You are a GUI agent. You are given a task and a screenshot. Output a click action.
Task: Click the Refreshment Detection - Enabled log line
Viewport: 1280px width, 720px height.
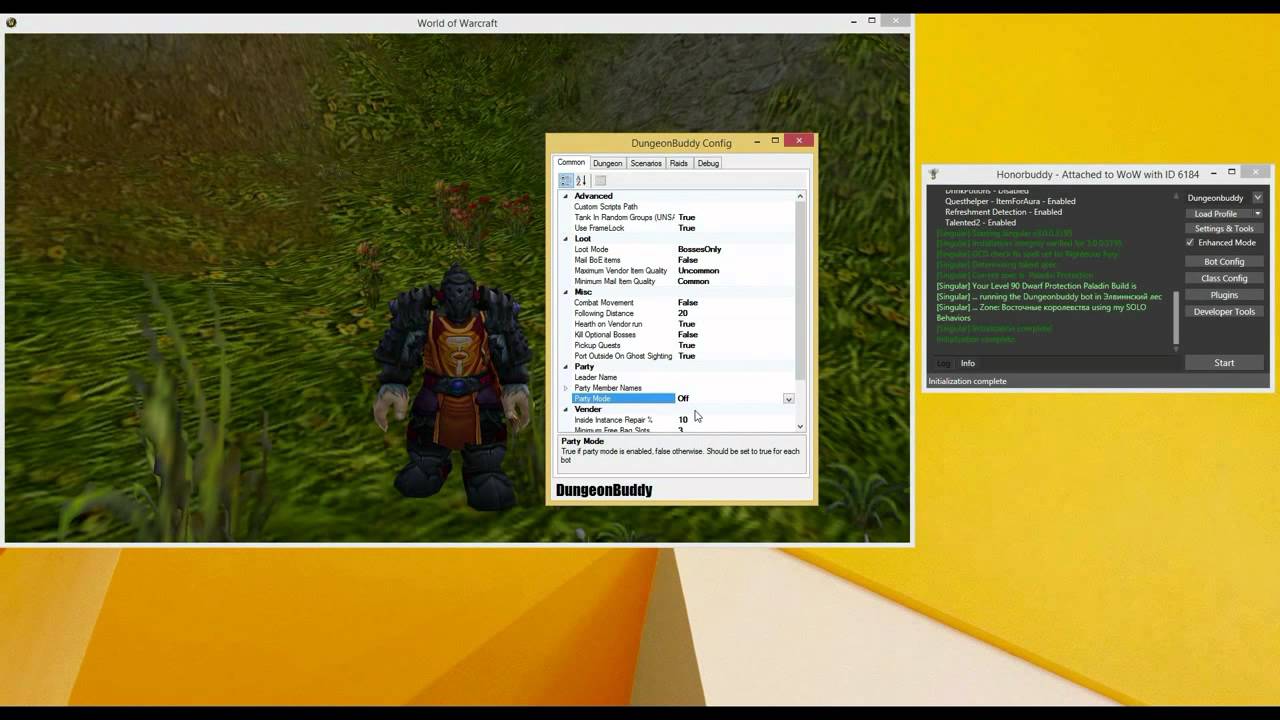(1003, 212)
